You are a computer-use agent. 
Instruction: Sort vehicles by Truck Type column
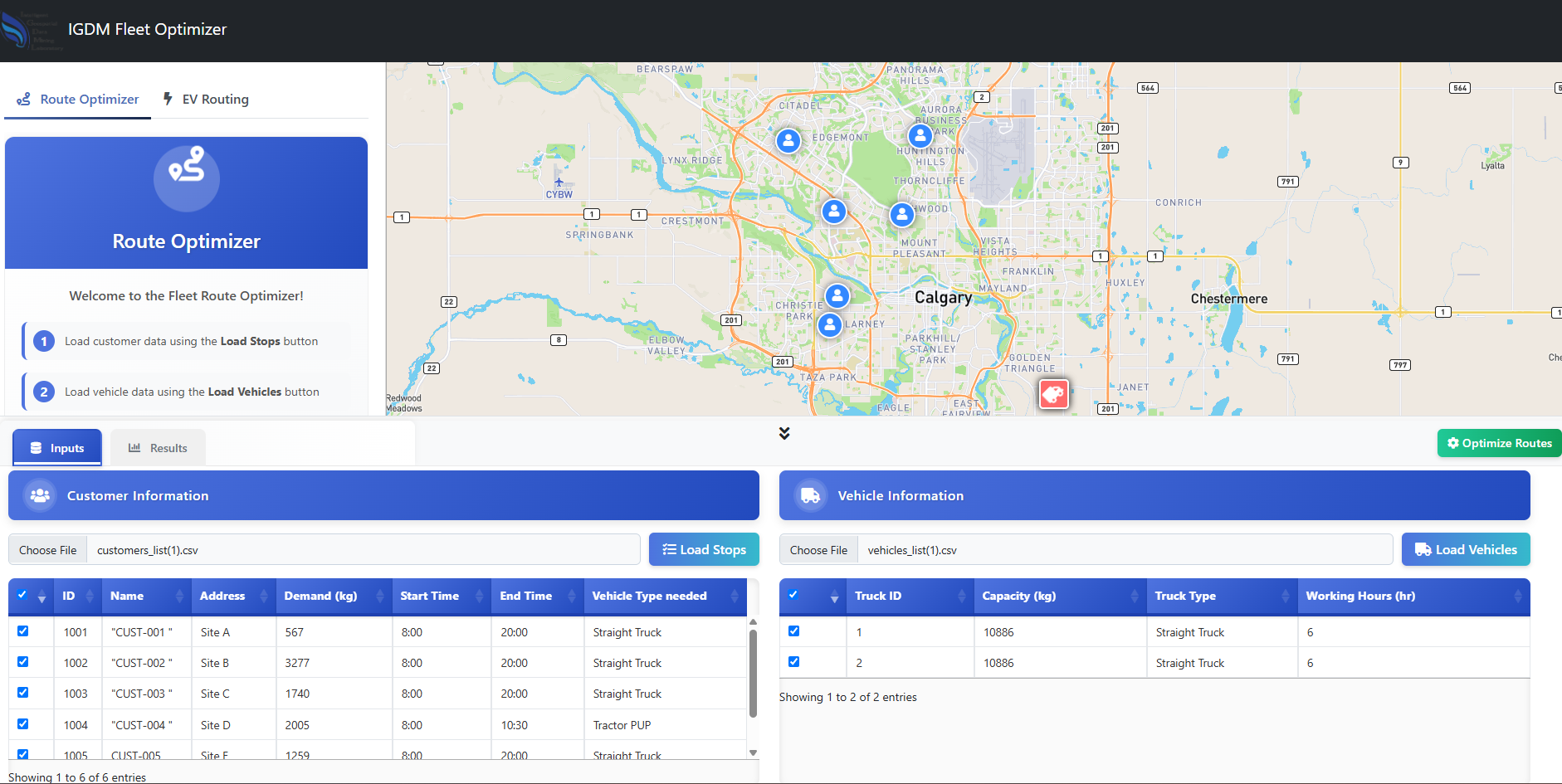tap(1222, 596)
